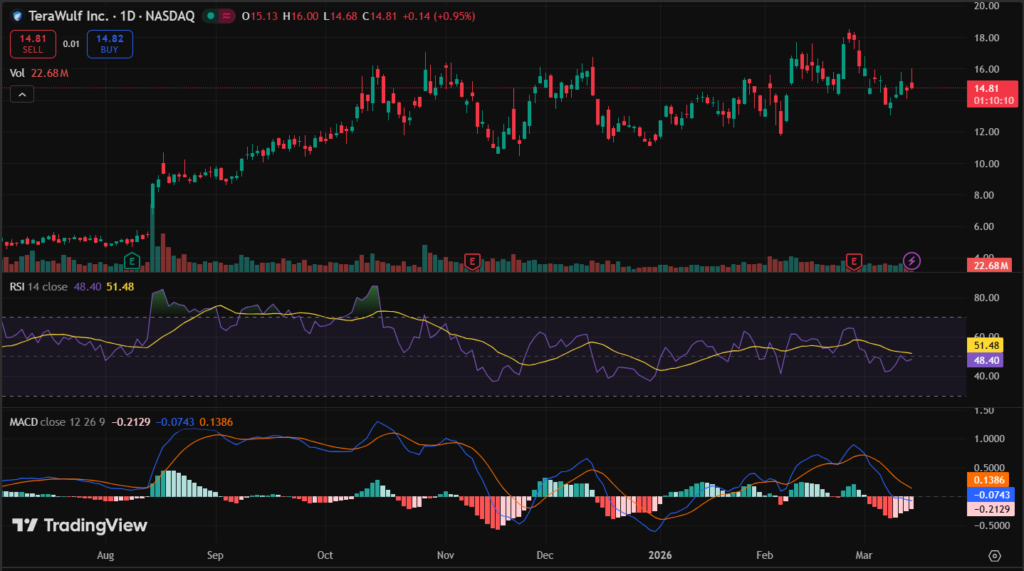Click the purple lightning bolt event icon

[911, 261]
